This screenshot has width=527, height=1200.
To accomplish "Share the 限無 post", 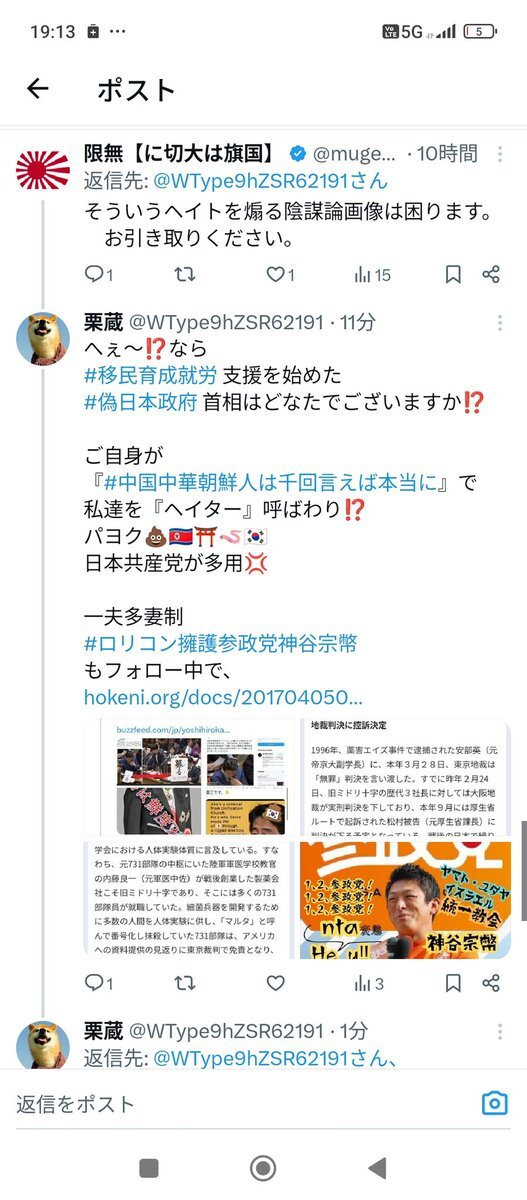I will click(x=491, y=274).
